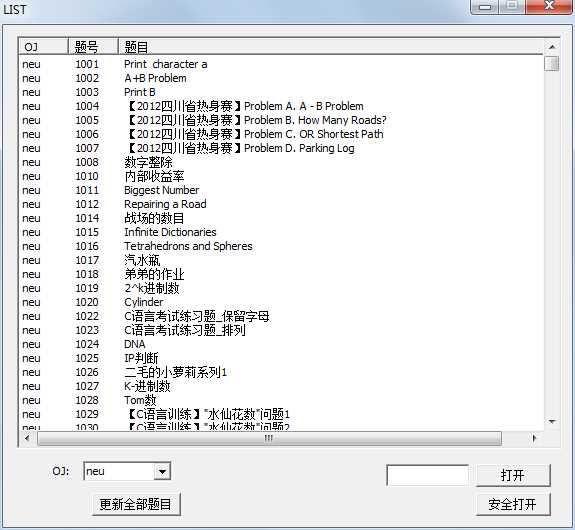Screen dimensions: 575x530
Task: Select row 1003 Print B
Action: [281, 92]
